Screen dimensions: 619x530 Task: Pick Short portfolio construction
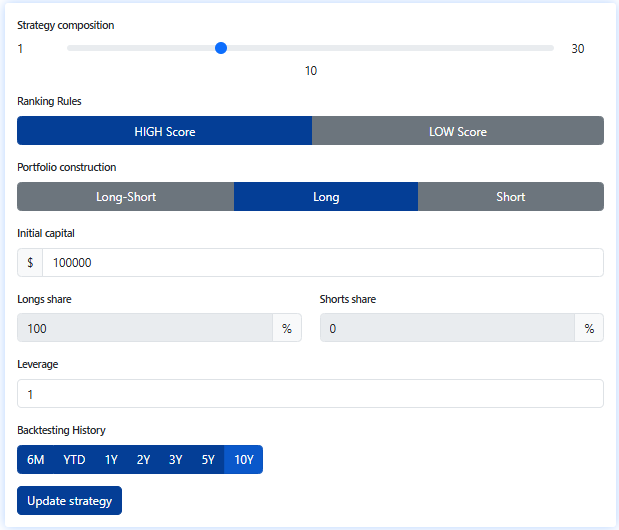click(x=510, y=197)
